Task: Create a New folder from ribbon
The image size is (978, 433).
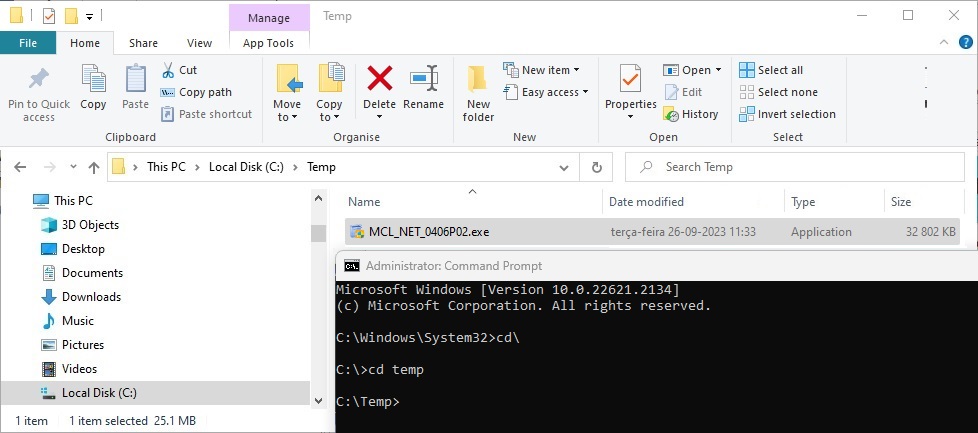Action: pyautogui.click(x=478, y=92)
